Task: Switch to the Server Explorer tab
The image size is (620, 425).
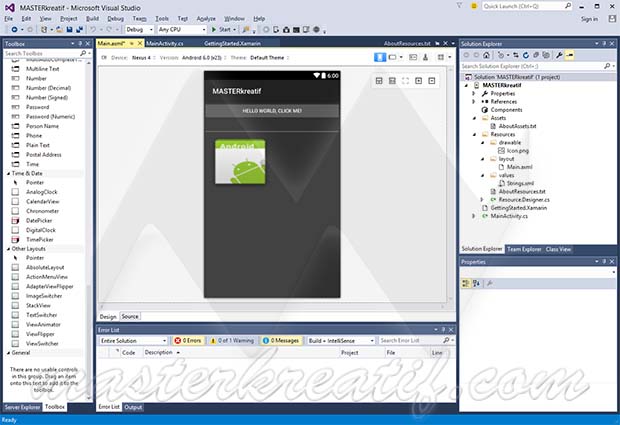Action: 23,407
